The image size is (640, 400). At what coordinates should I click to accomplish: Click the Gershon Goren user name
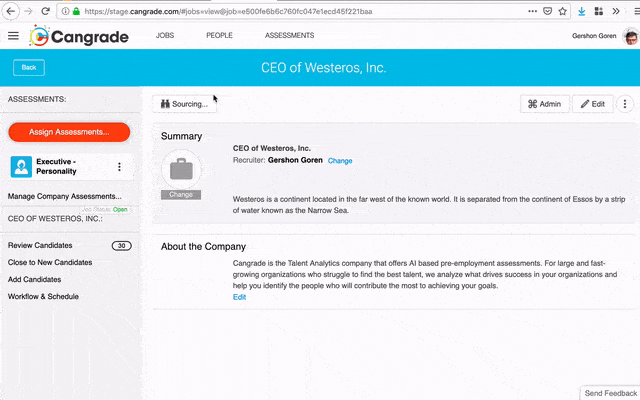coord(594,36)
